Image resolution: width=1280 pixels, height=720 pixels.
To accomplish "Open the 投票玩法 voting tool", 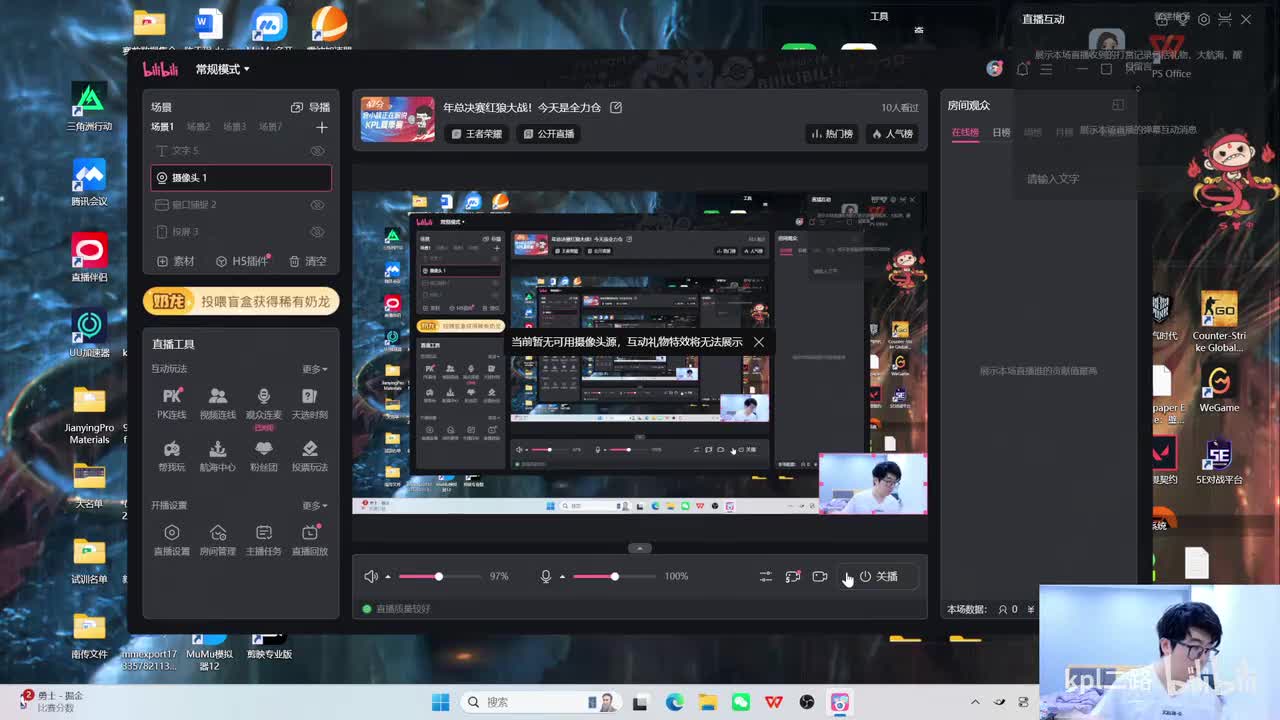I will pos(309,456).
